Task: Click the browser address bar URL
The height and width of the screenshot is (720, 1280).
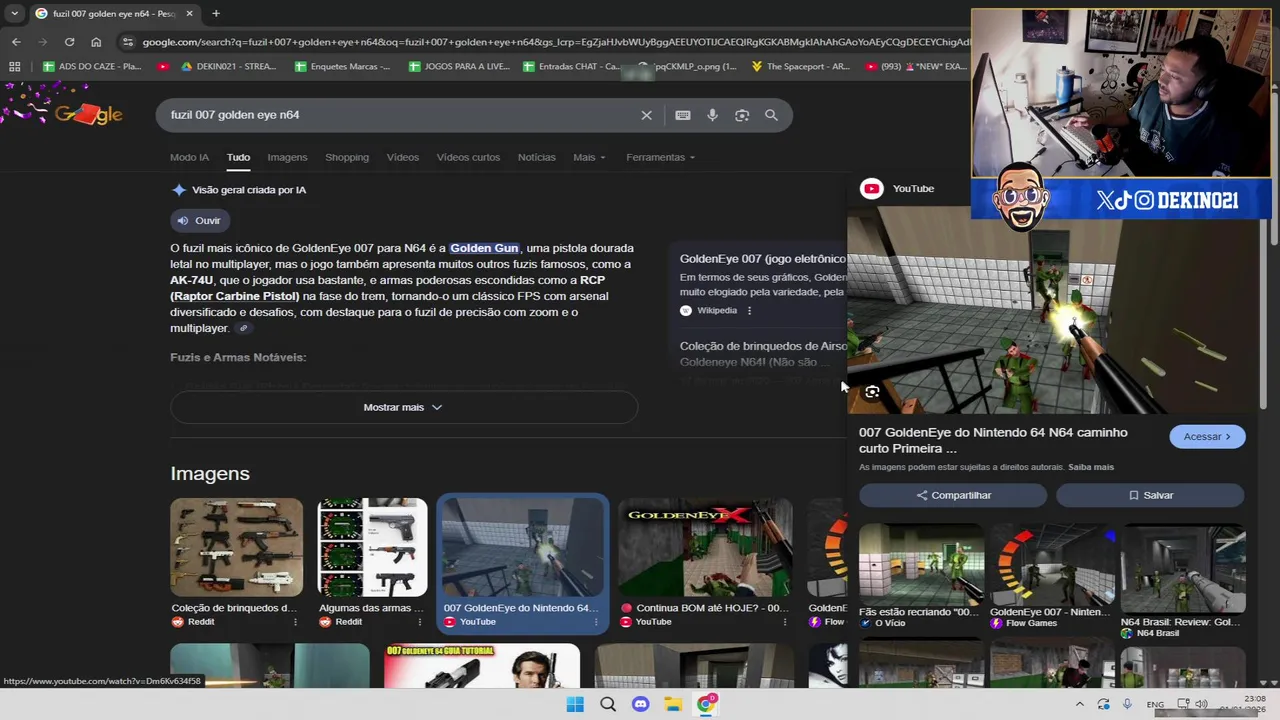Action: click(555, 42)
